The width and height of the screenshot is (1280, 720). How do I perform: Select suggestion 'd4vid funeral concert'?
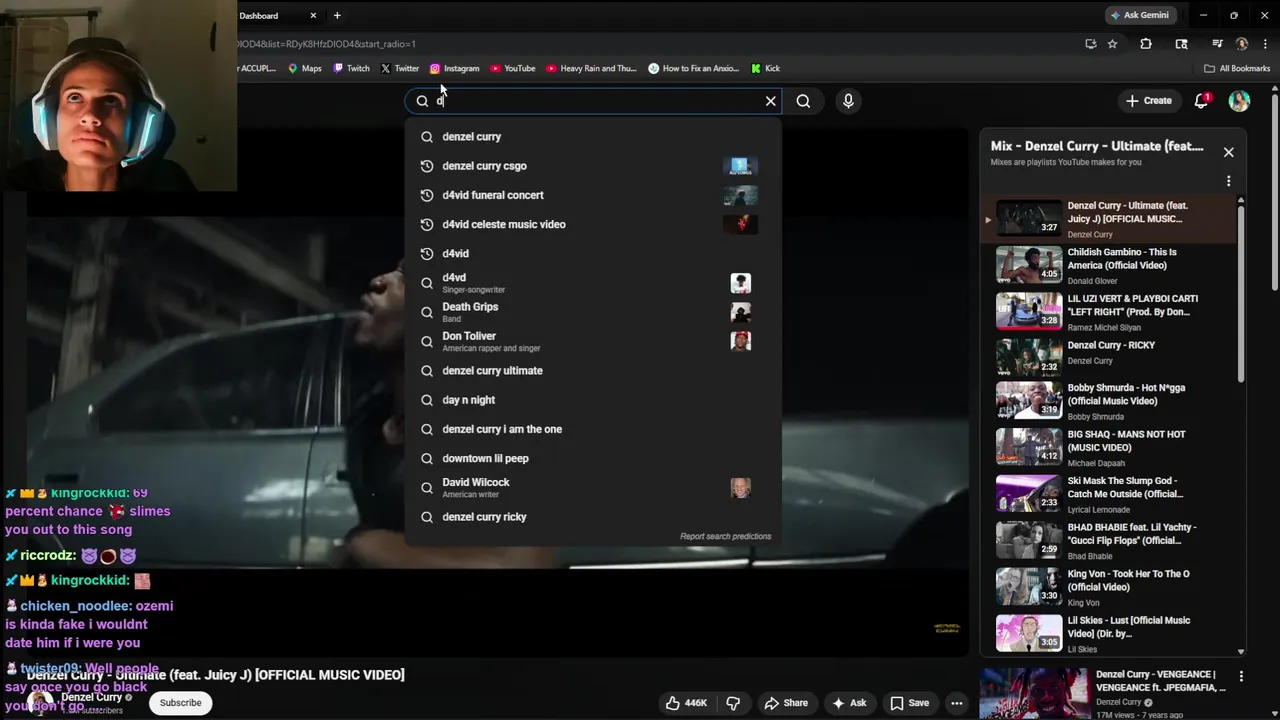coord(592,195)
